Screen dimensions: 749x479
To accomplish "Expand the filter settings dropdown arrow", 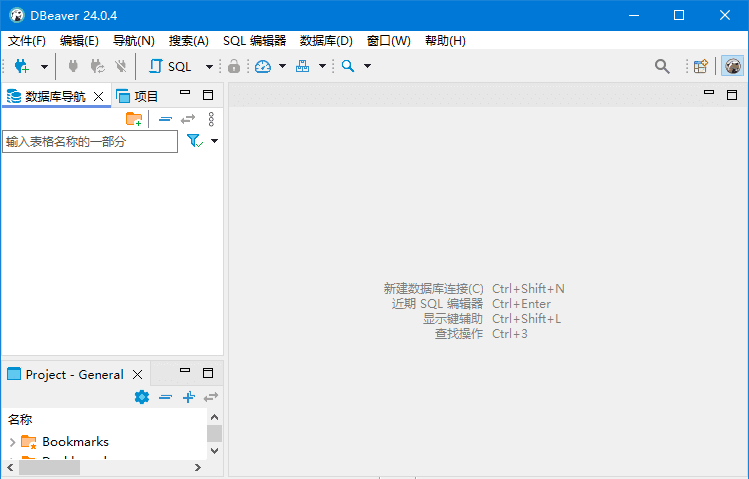I will click(214, 141).
